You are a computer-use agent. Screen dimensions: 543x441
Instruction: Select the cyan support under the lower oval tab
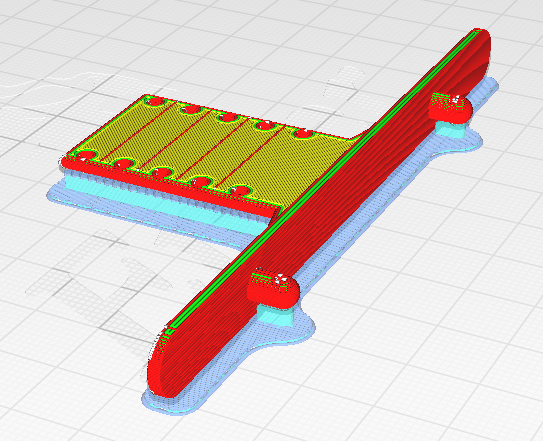tap(275, 315)
